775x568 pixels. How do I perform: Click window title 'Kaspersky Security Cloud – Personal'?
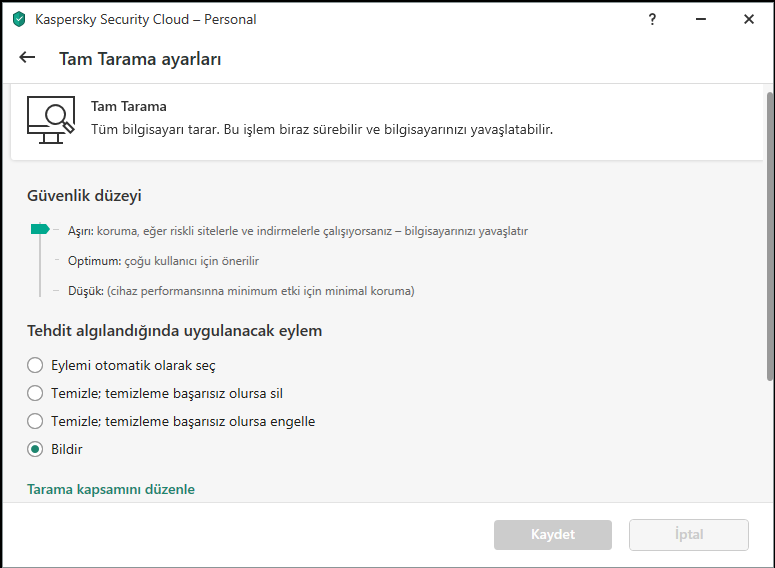tap(146, 19)
